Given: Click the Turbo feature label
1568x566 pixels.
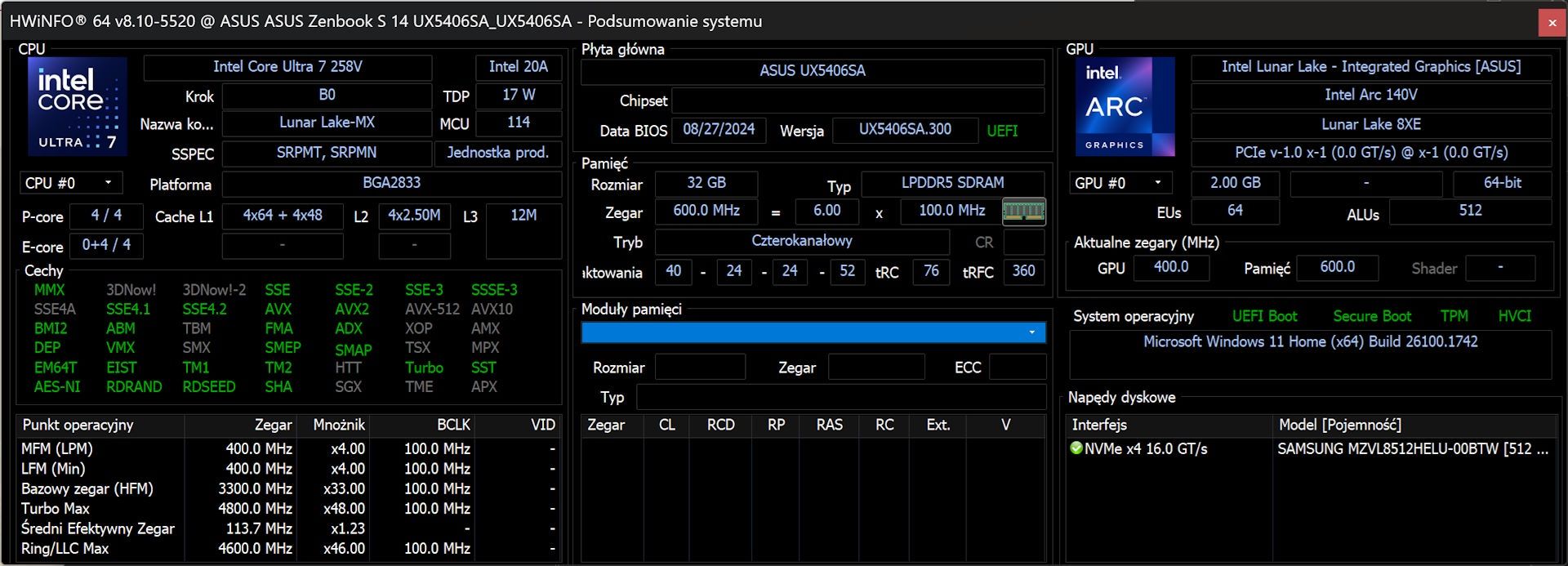Looking at the screenshot, I should [424, 368].
